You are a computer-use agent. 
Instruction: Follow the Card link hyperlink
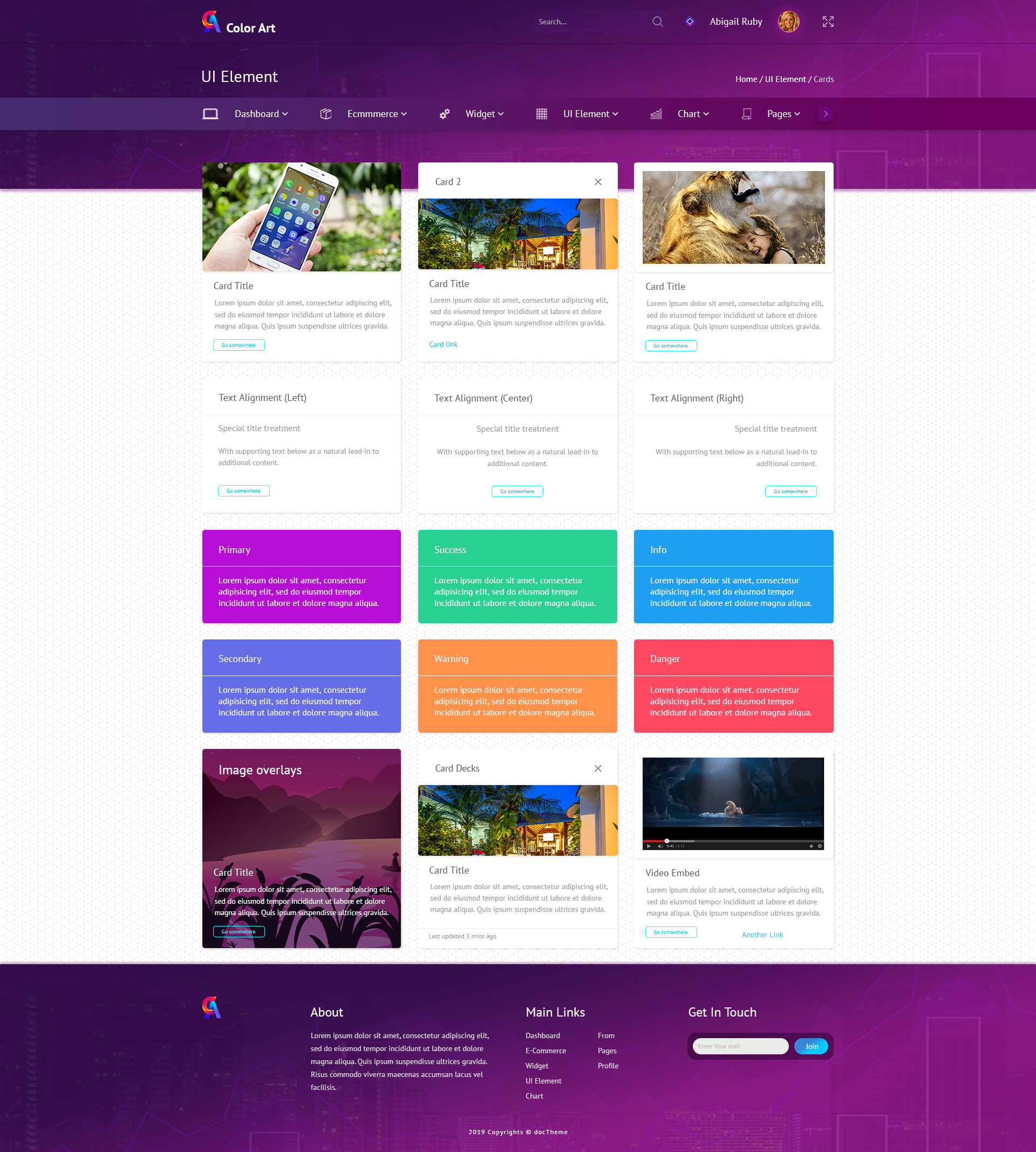[x=443, y=344]
